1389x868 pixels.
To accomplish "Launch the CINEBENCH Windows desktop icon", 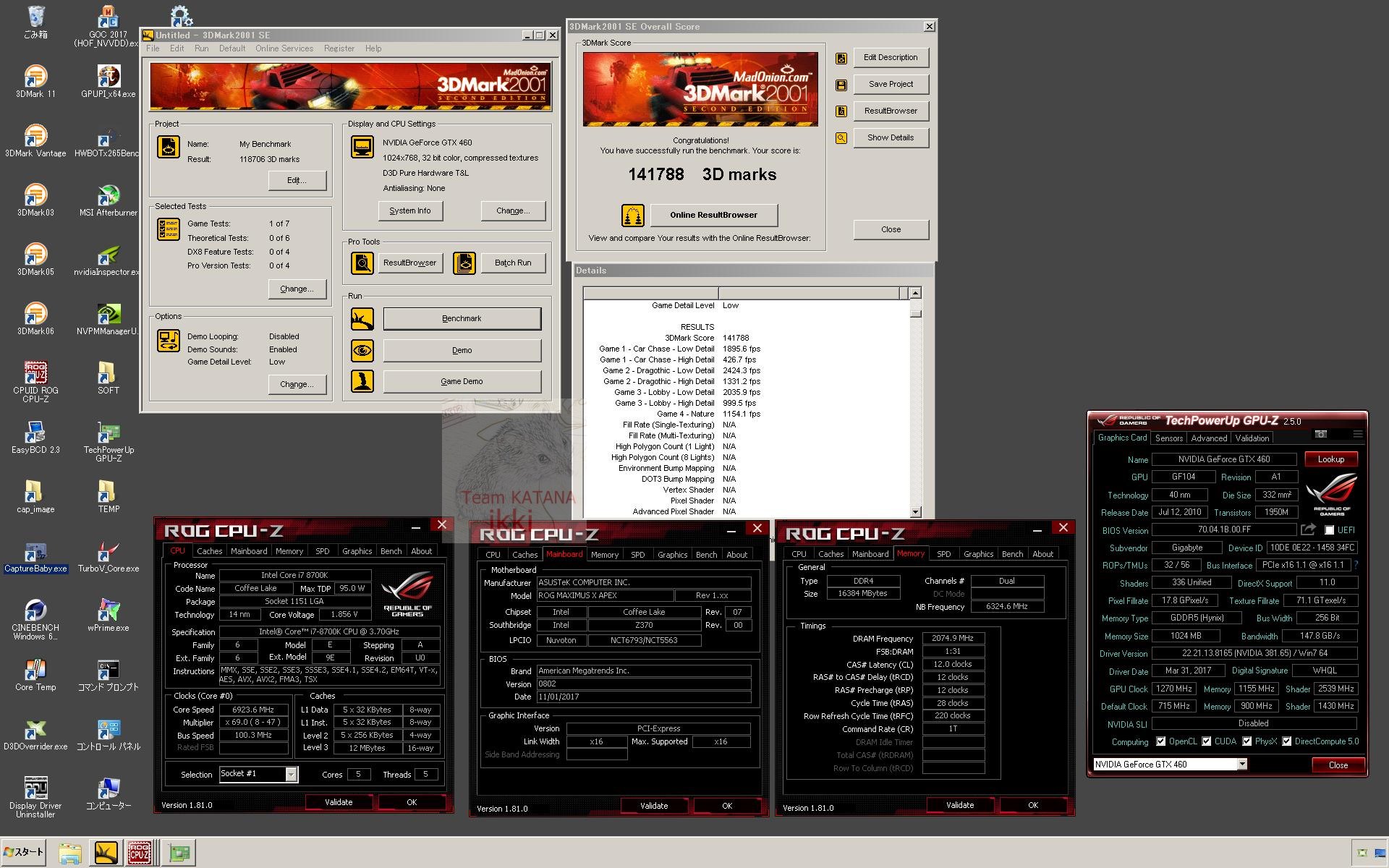I will [x=35, y=619].
